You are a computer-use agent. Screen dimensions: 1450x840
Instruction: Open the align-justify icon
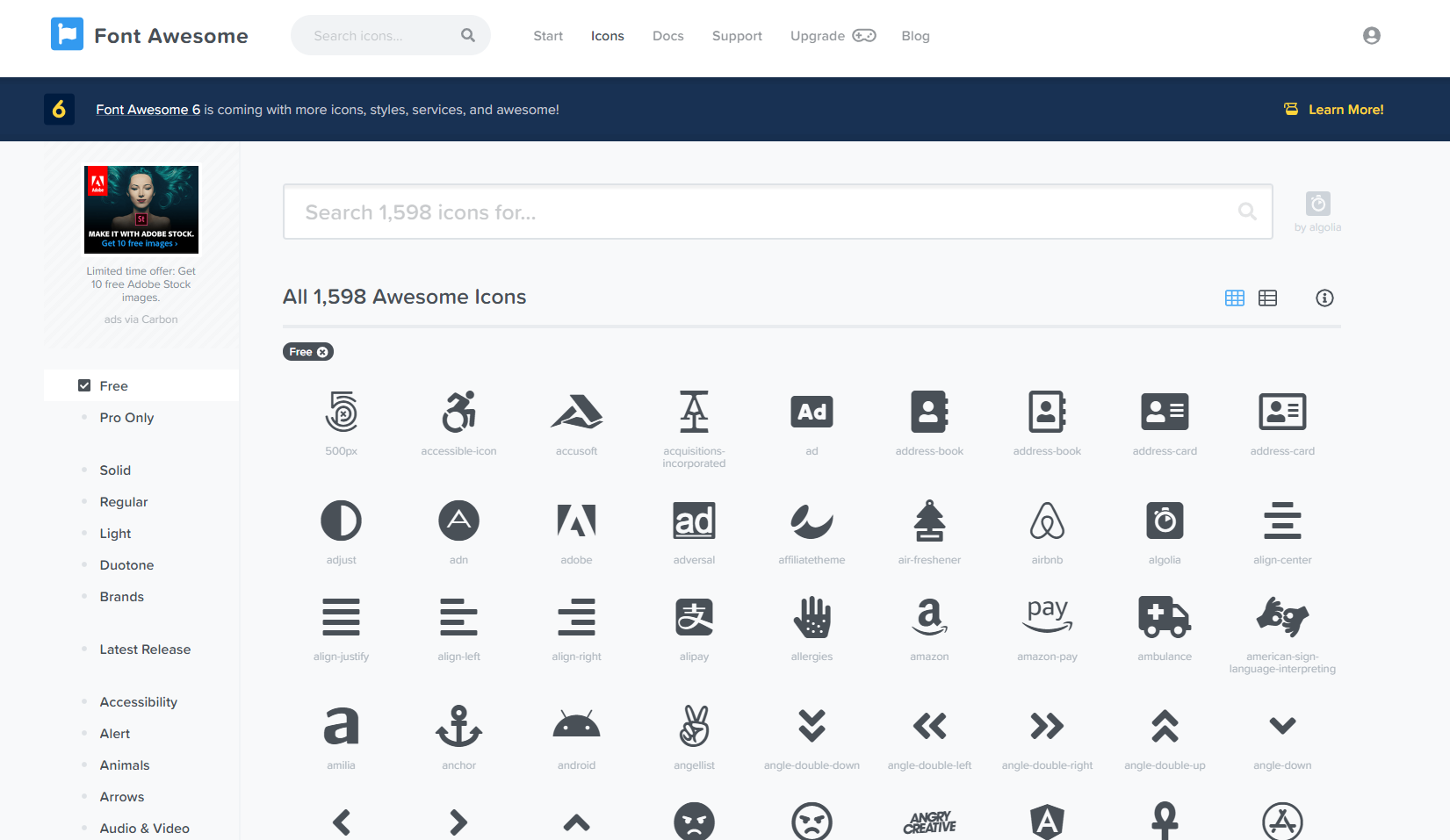341,617
